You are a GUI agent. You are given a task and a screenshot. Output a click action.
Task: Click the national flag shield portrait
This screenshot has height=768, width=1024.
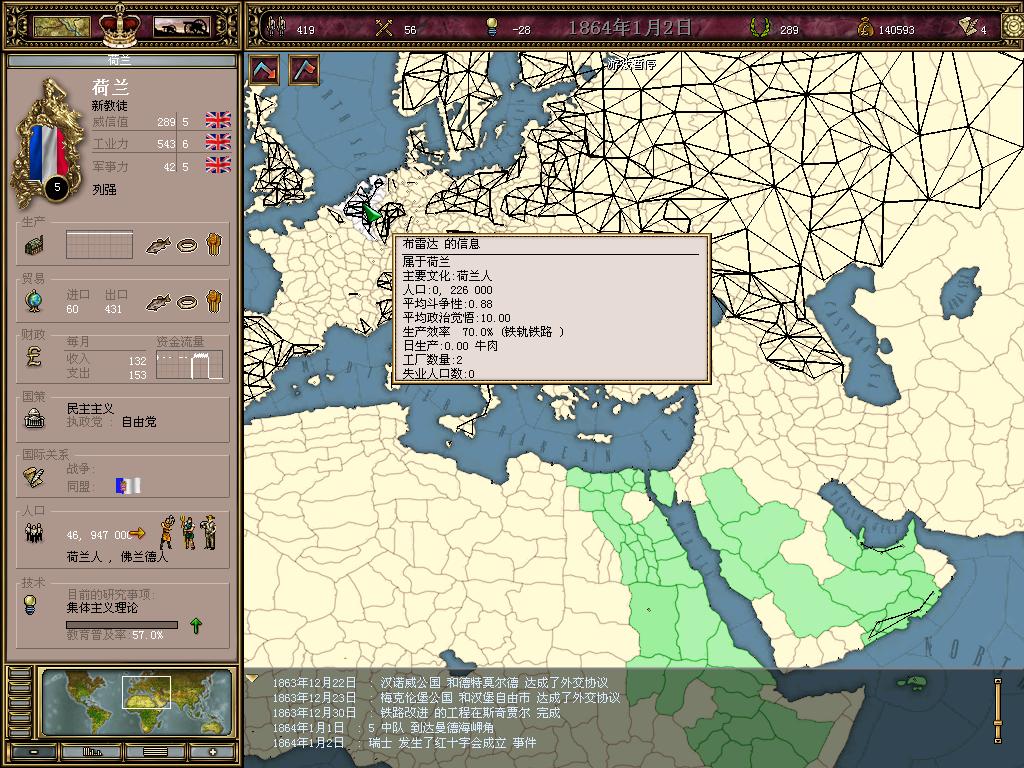coord(48,148)
